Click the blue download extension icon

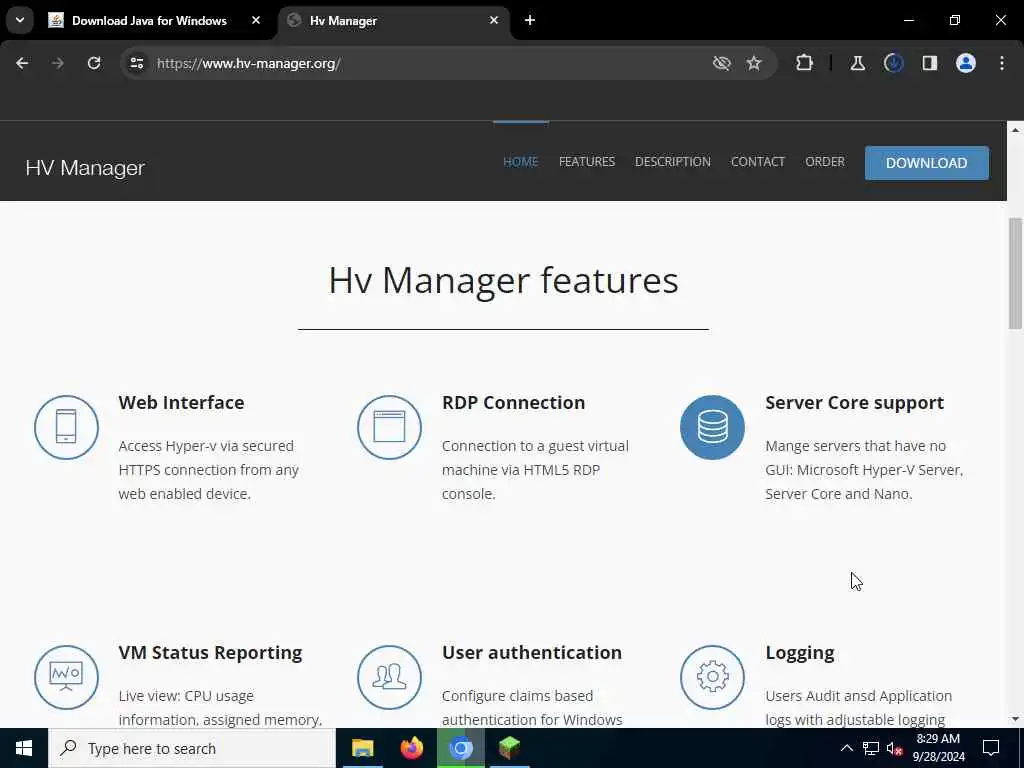[893, 63]
